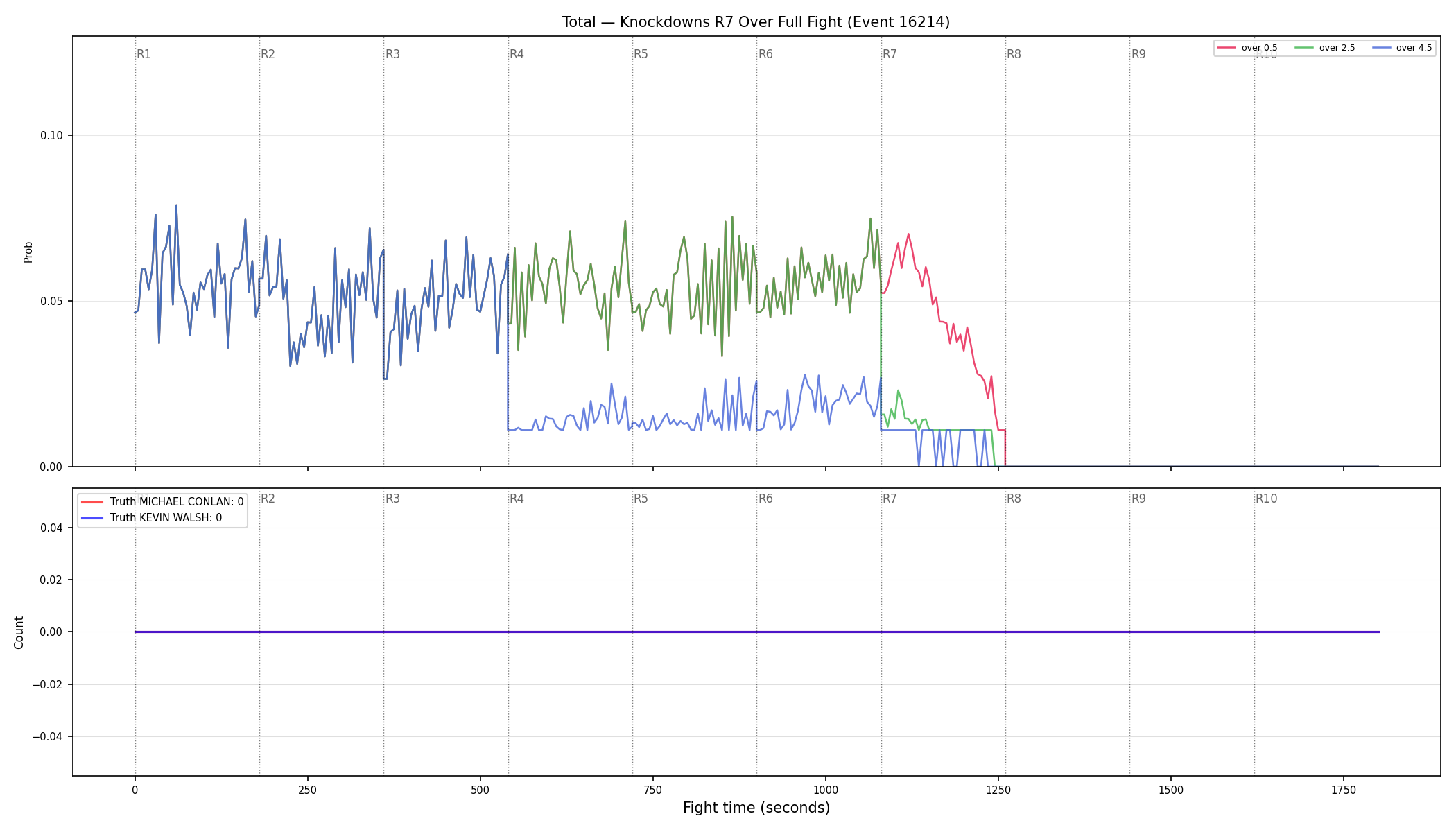Click red line sample next to MICHAEL CONLAN
Viewport: 1456px width, 832px height.
[92, 502]
